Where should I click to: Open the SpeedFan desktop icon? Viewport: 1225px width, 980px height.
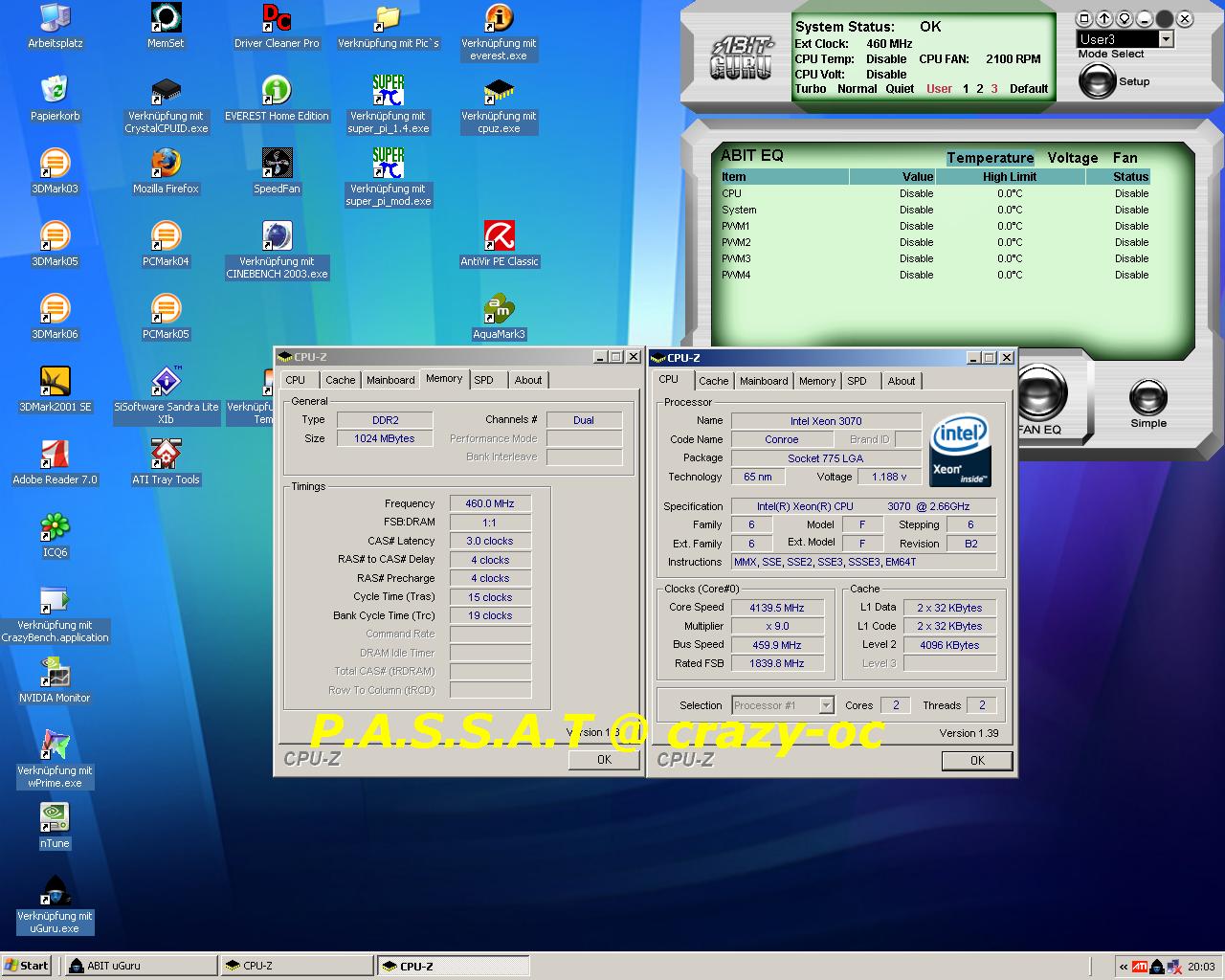pyautogui.click(x=277, y=171)
